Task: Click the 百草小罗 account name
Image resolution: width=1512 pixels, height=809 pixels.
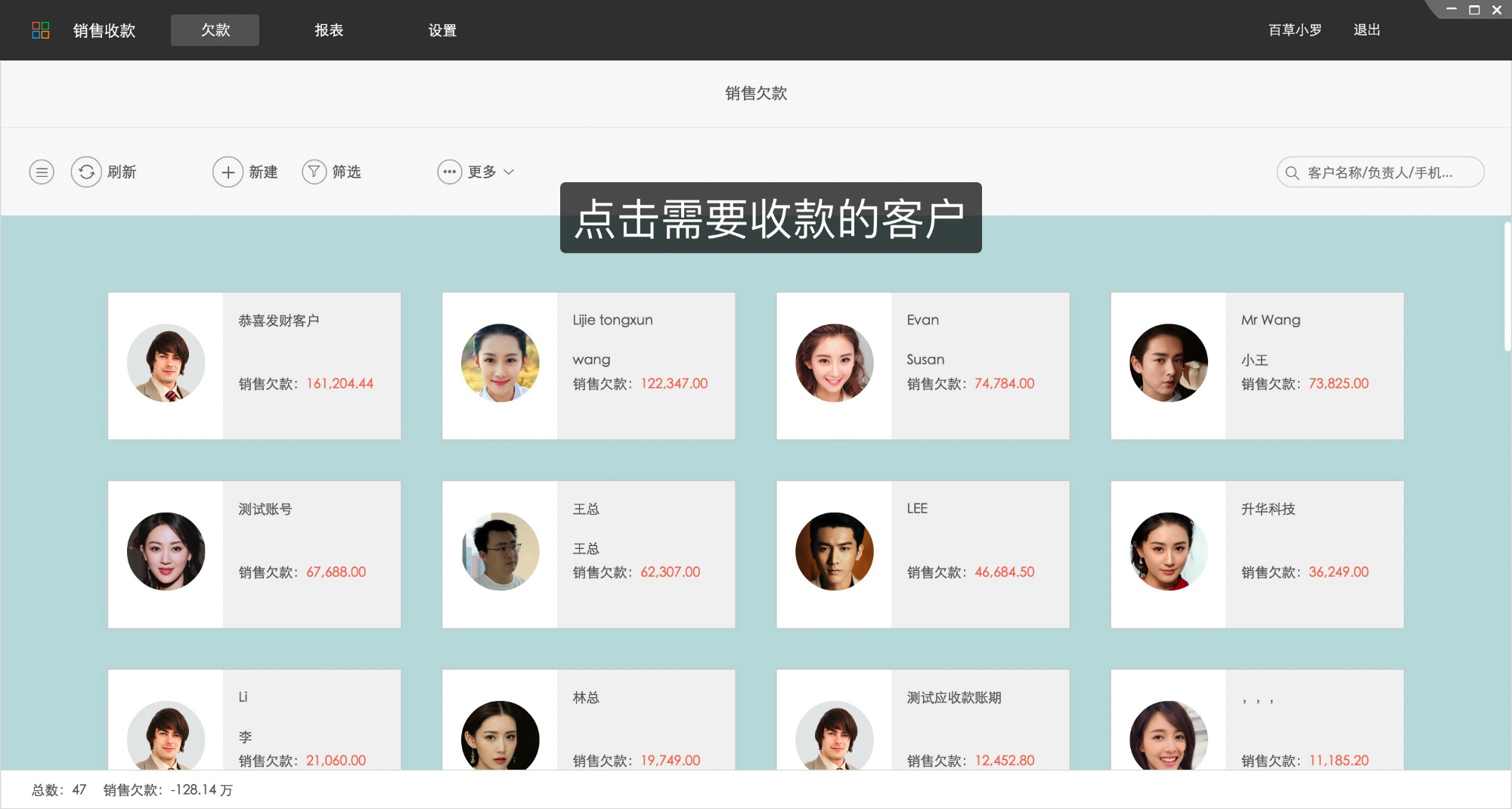Action: click(1294, 29)
